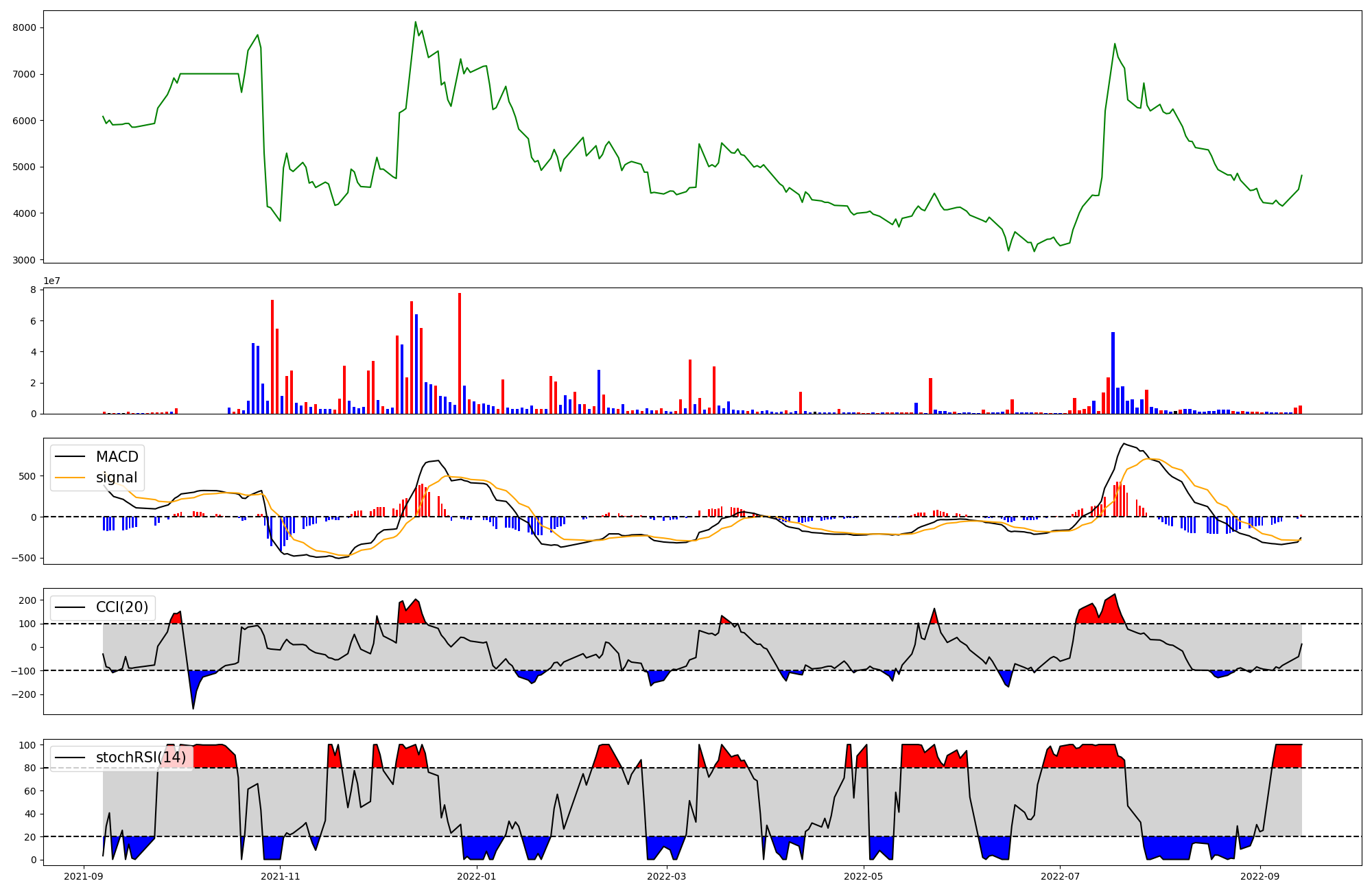Viewport: 1372px width, 892px height.
Task: Click the -200 tick on CCI axis
Action: pos(23,694)
